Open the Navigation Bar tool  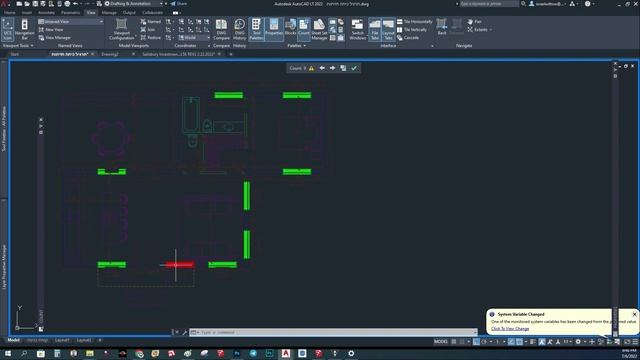click(24, 29)
